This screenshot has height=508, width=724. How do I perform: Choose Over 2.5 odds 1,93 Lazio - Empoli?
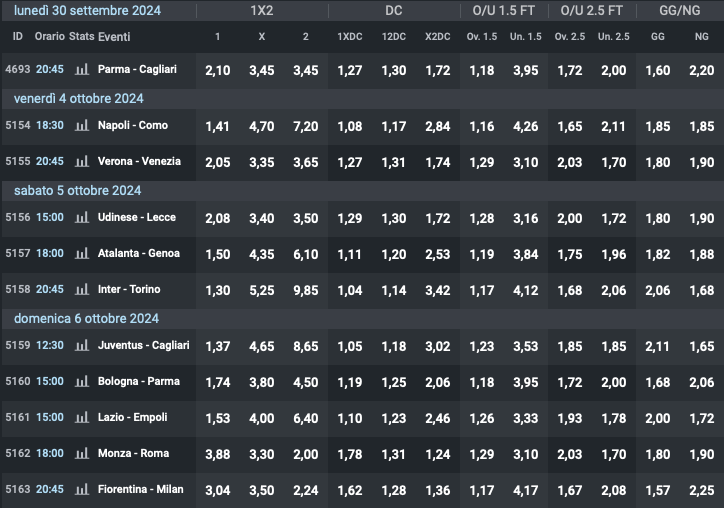[x=569, y=418]
